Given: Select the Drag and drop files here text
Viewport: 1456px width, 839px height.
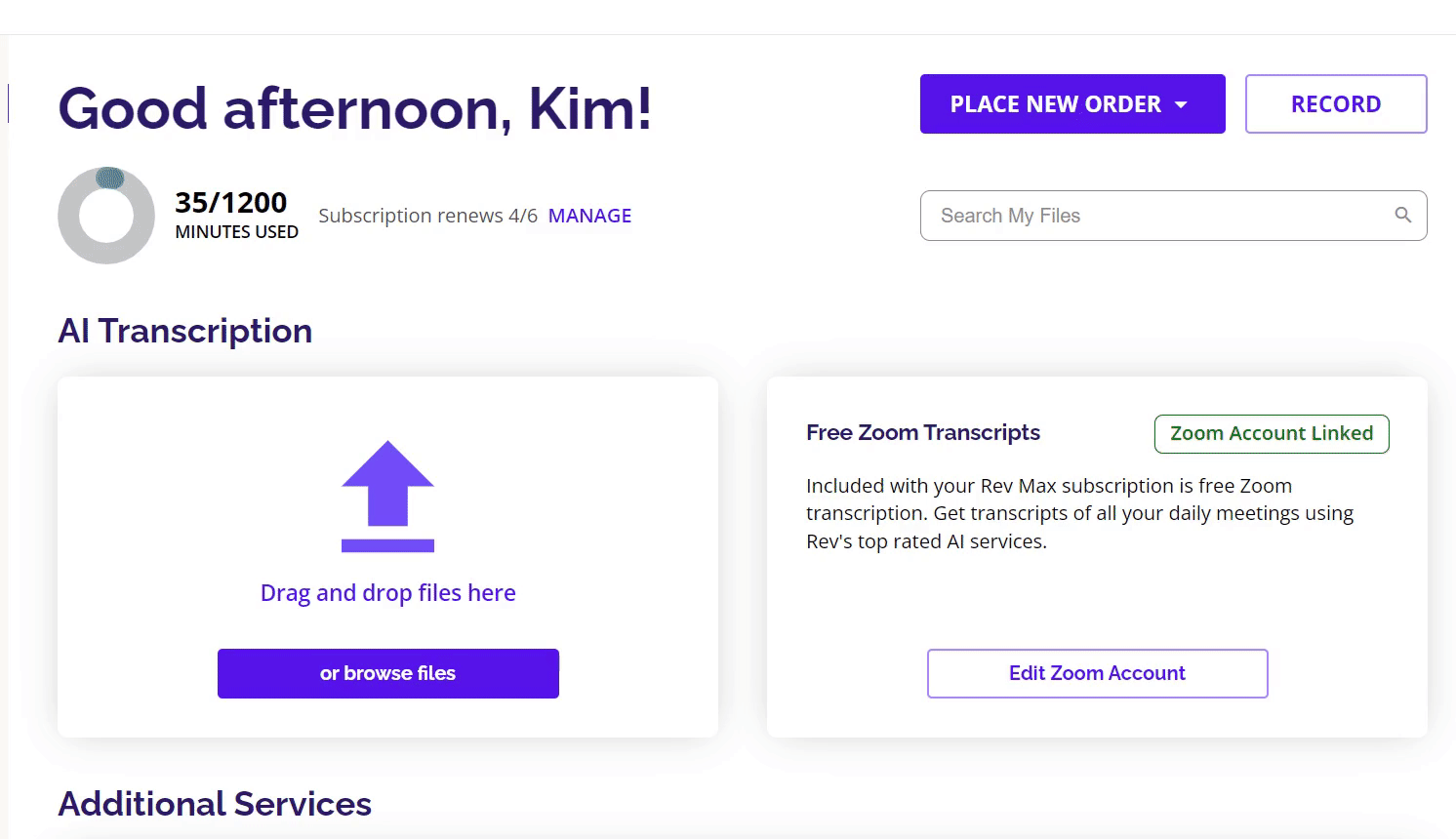Looking at the screenshot, I should pos(387,593).
